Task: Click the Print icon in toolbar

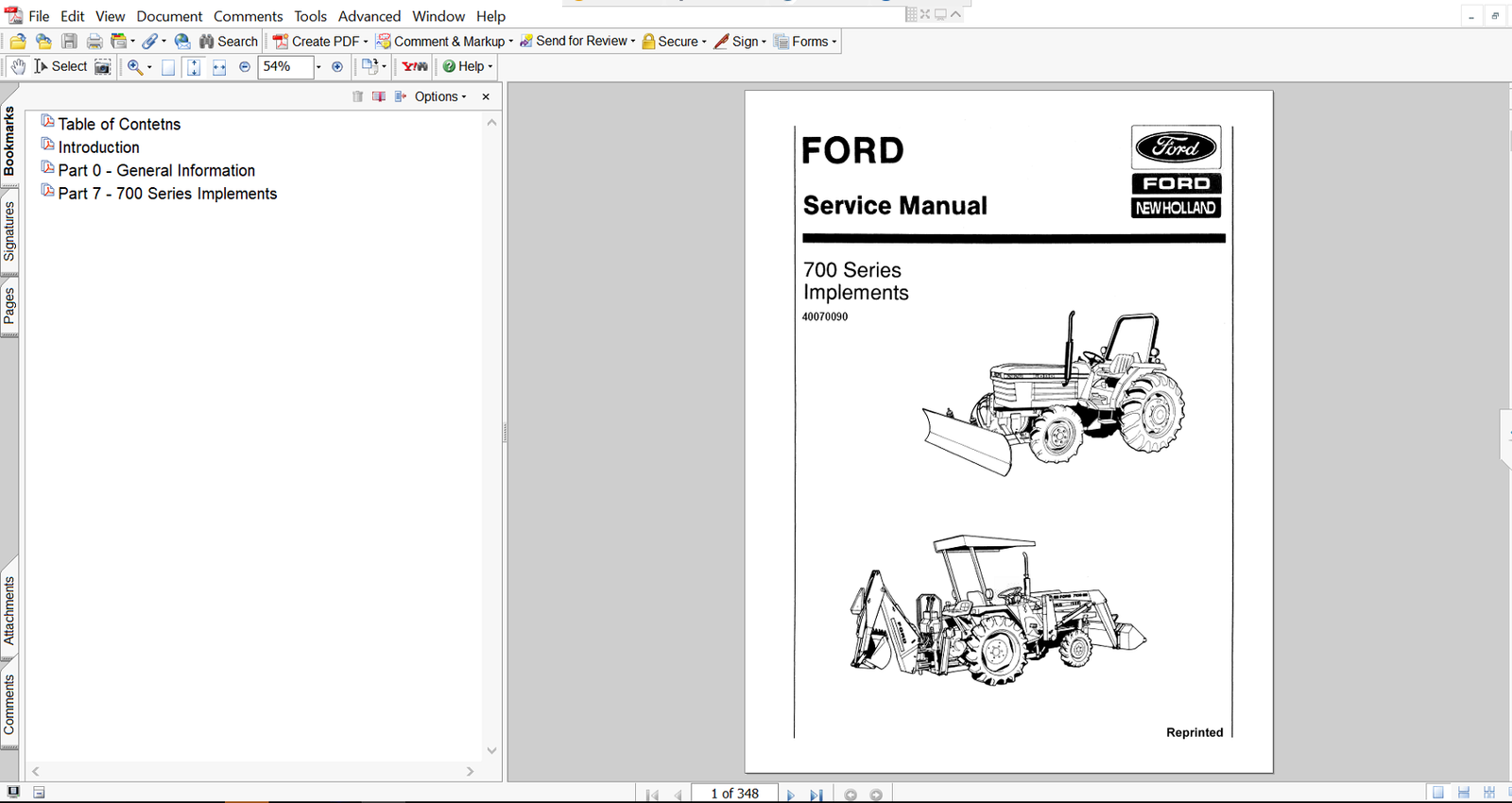Action: pos(94,42)
